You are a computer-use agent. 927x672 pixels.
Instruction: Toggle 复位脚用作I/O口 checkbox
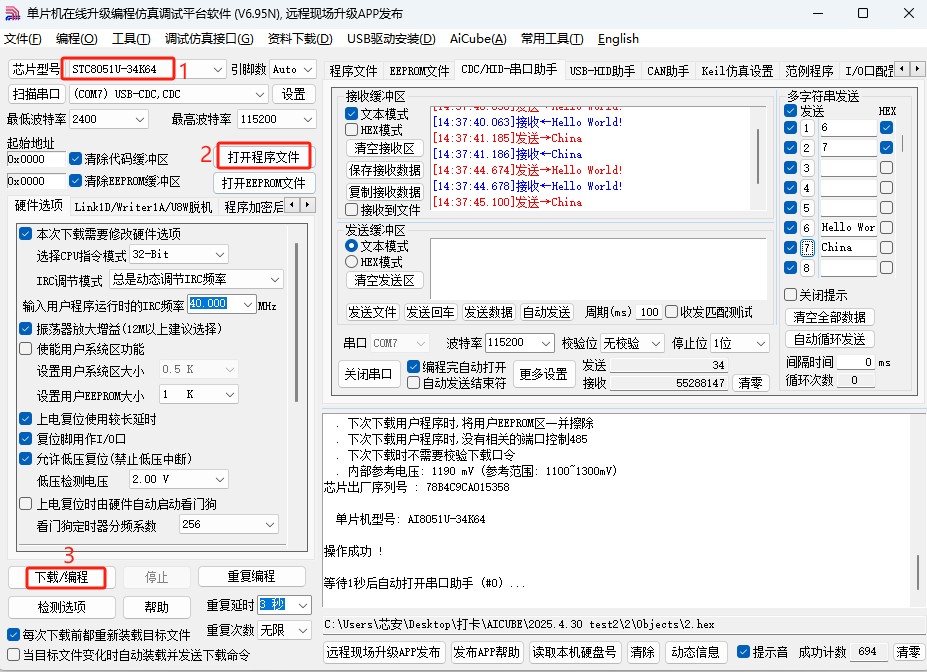[x=25, y=439]
